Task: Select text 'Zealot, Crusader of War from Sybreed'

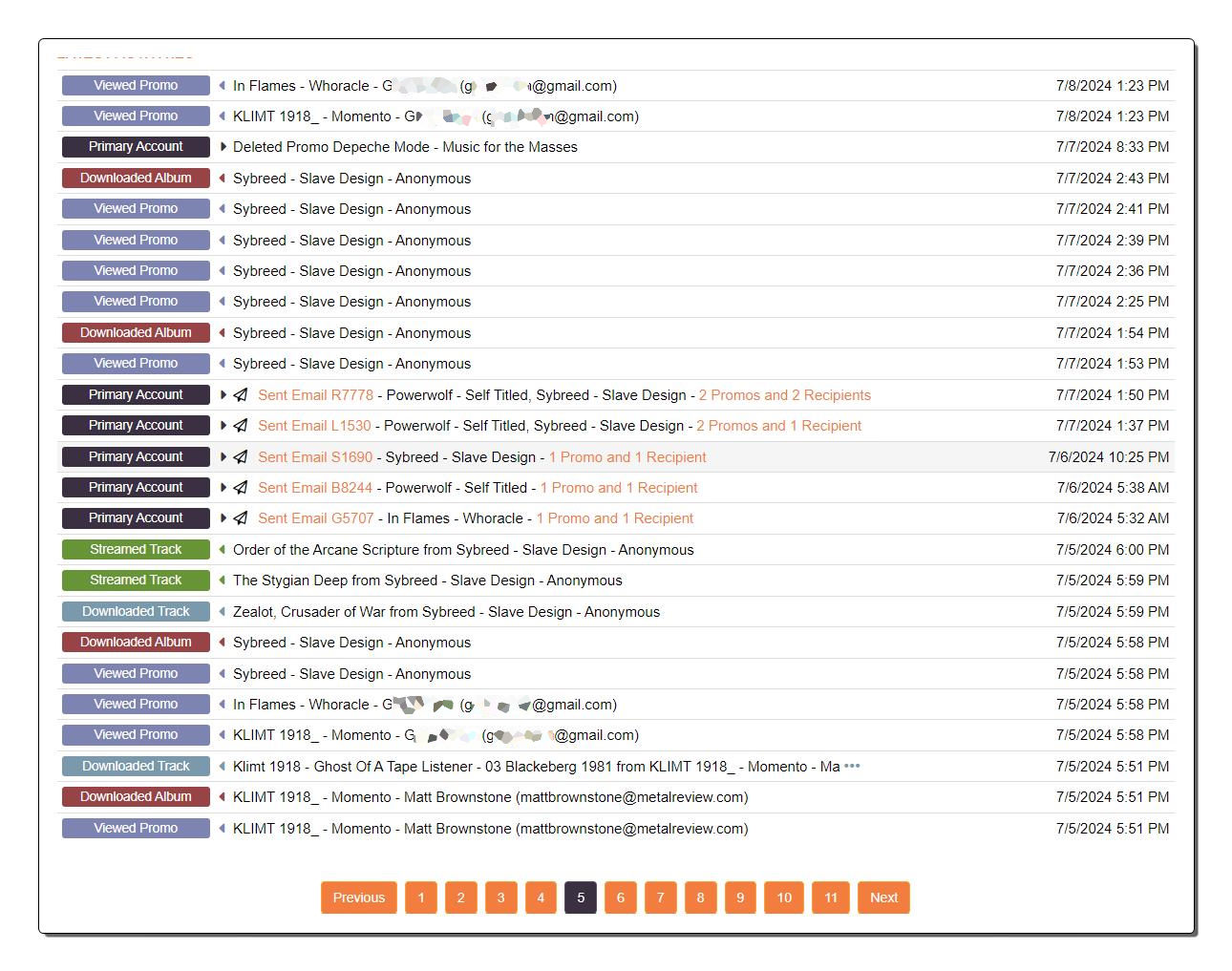Action: [353, 612]
